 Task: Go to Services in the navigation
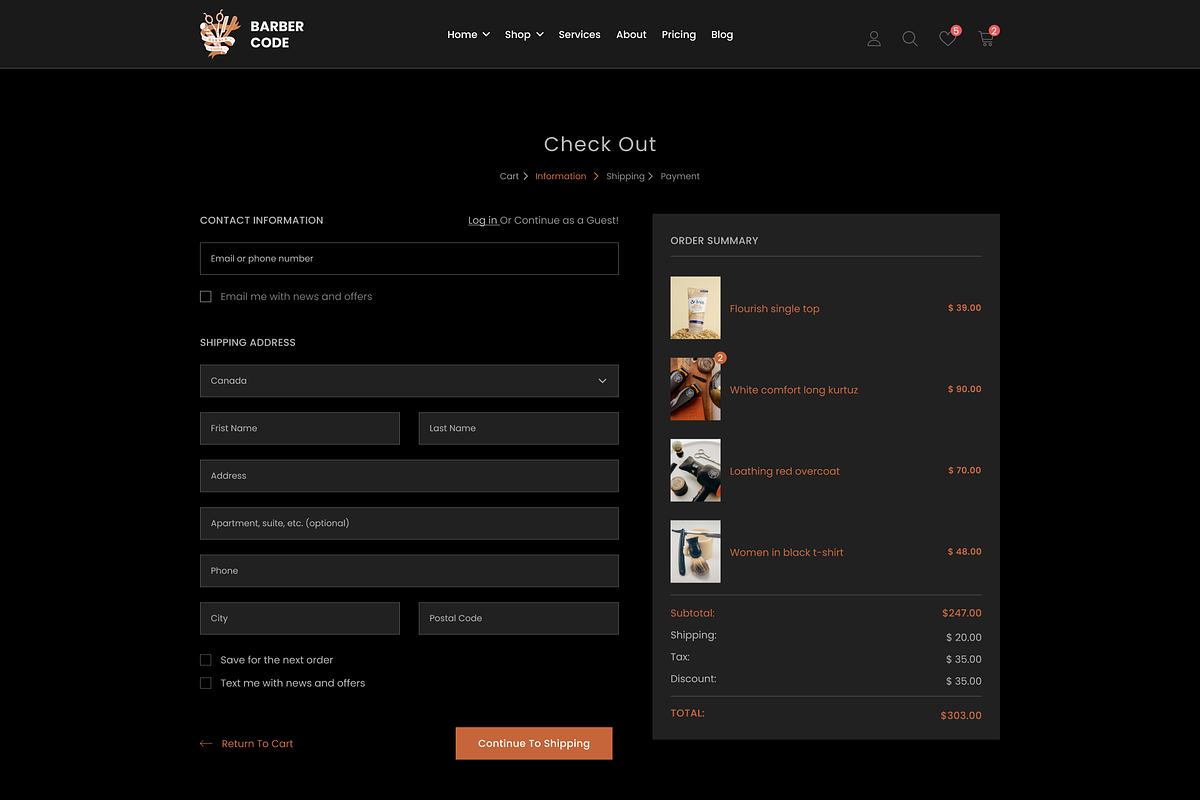tap(579, 34)
